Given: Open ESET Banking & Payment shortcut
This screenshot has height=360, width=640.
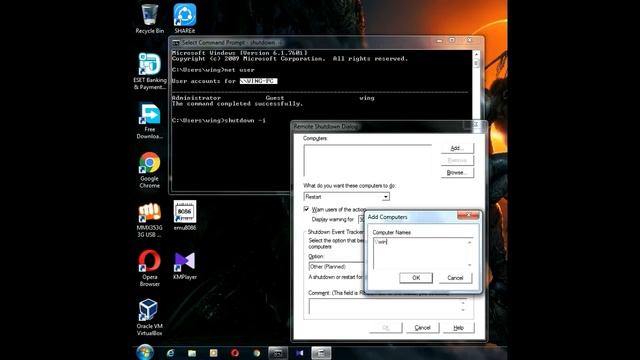Looking at the screenshot, I should pyautogui.click(x=149, y=71).
